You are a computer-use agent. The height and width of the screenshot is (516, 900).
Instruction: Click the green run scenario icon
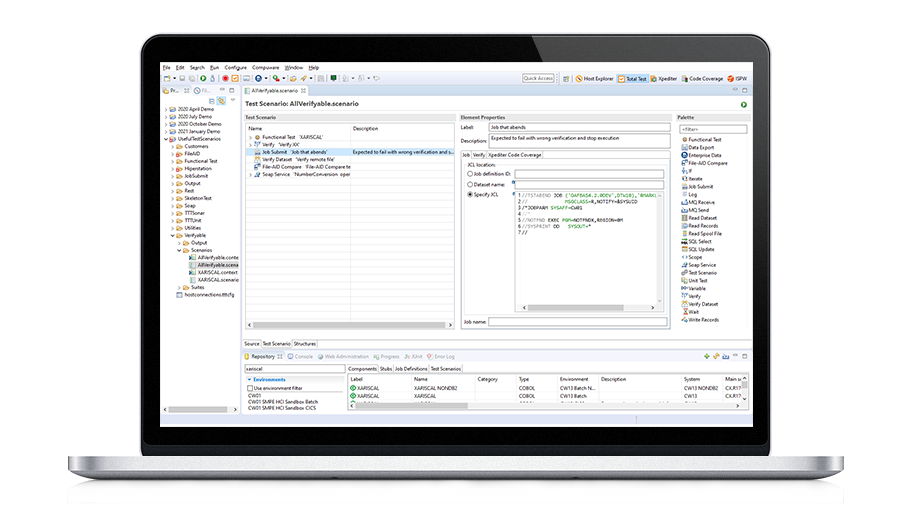(x=743, y=104)
